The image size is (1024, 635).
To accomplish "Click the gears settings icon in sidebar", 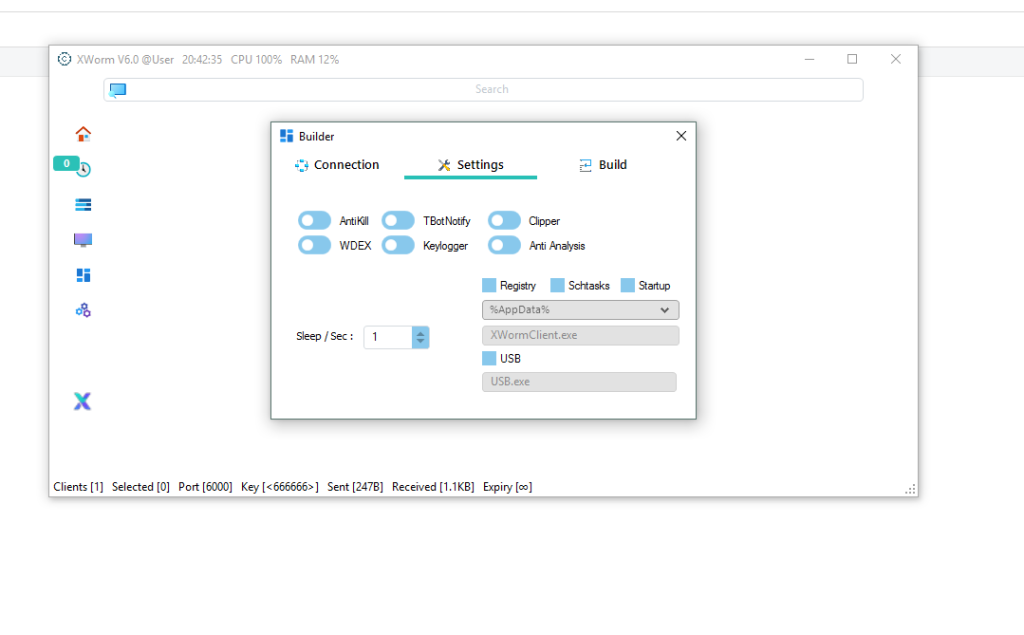I will tap(83, 310).
